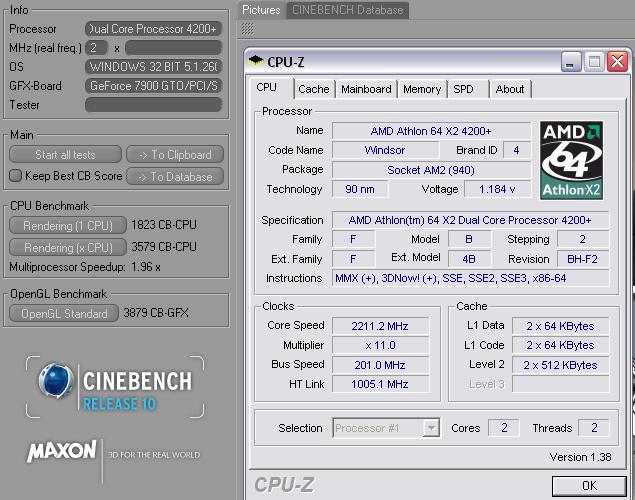Click OK in the CPU-Z window
Viewport: 635px width, 500px height.
(589, 485)
